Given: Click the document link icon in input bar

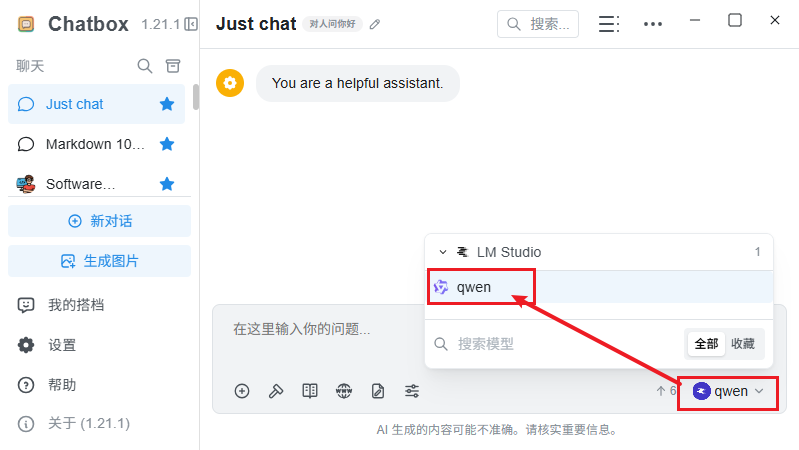Looking at the screenshot, I should pyautogui.click(x=378, y=391).
